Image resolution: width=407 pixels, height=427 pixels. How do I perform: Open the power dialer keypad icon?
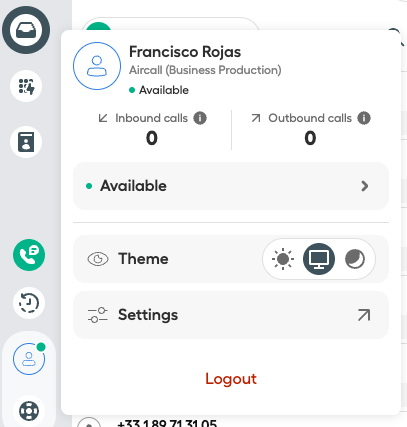tap(26, 86)
